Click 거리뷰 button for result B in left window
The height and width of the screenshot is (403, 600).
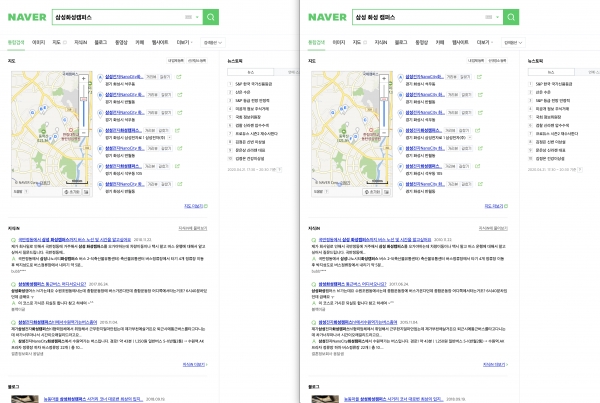pyautogui.click(x=153, y=95)
